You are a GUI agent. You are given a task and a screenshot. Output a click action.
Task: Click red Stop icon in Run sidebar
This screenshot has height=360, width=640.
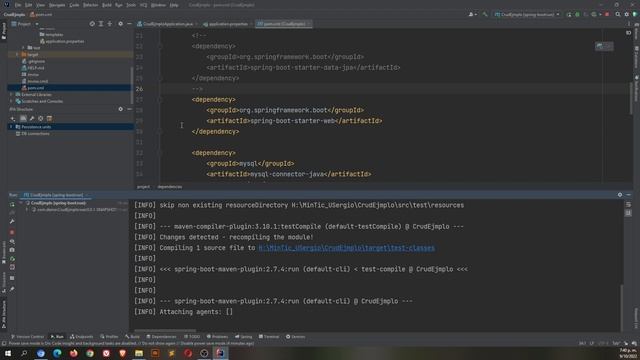click(12, 232)
